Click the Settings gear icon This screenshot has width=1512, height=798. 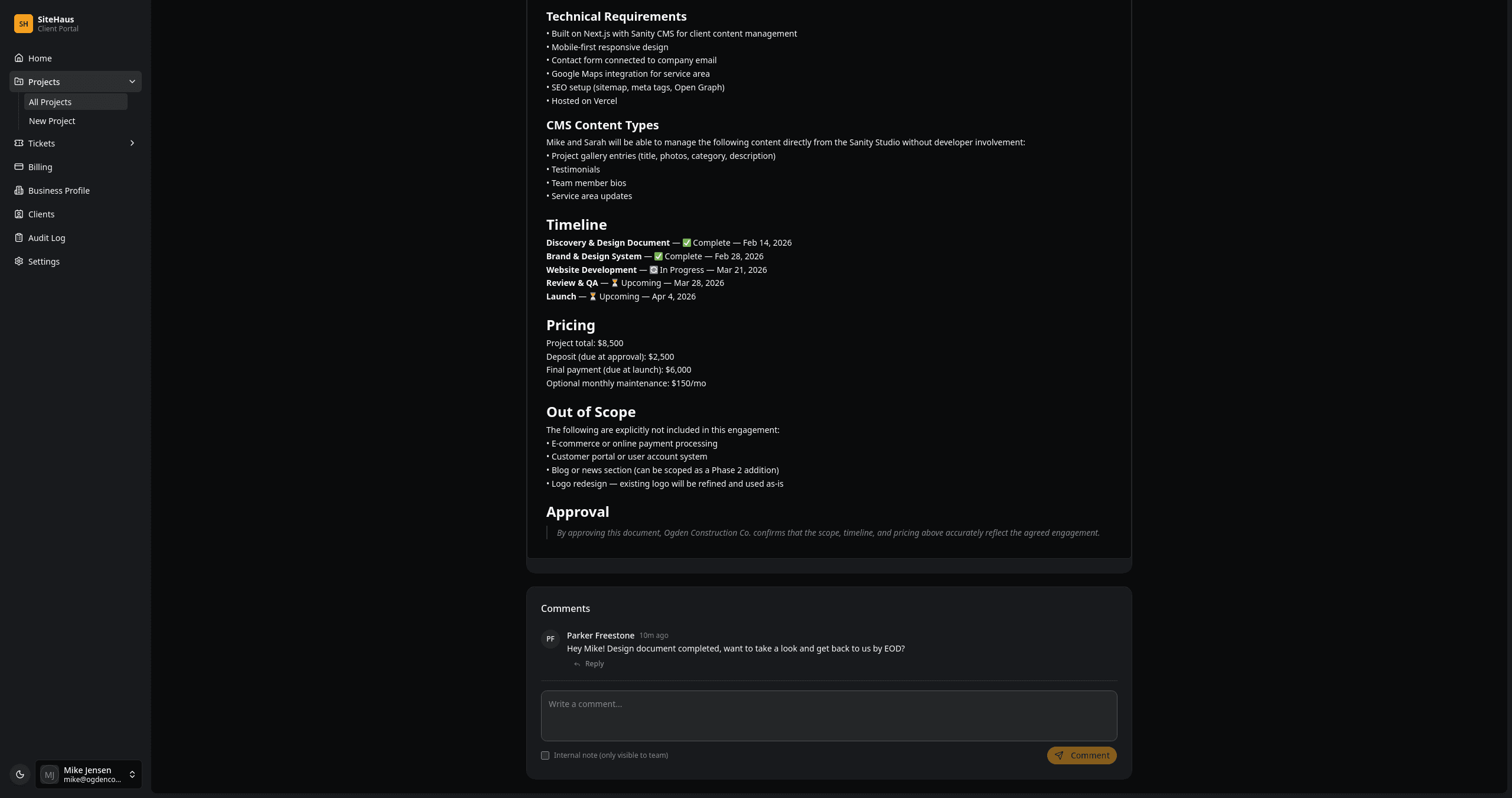point(18,261)
